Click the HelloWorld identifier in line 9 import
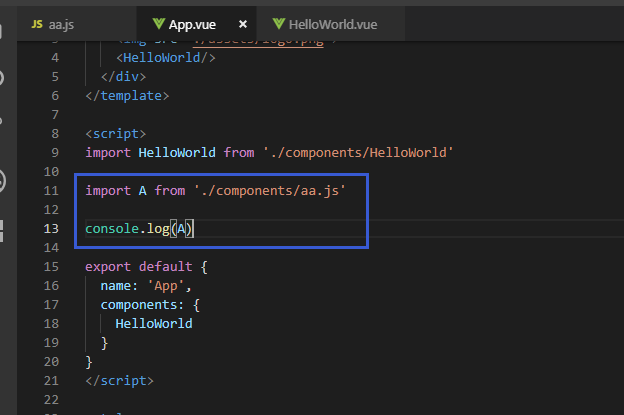Image resolution: width=624 pixels, height=415 pixels. coord(177,153)
